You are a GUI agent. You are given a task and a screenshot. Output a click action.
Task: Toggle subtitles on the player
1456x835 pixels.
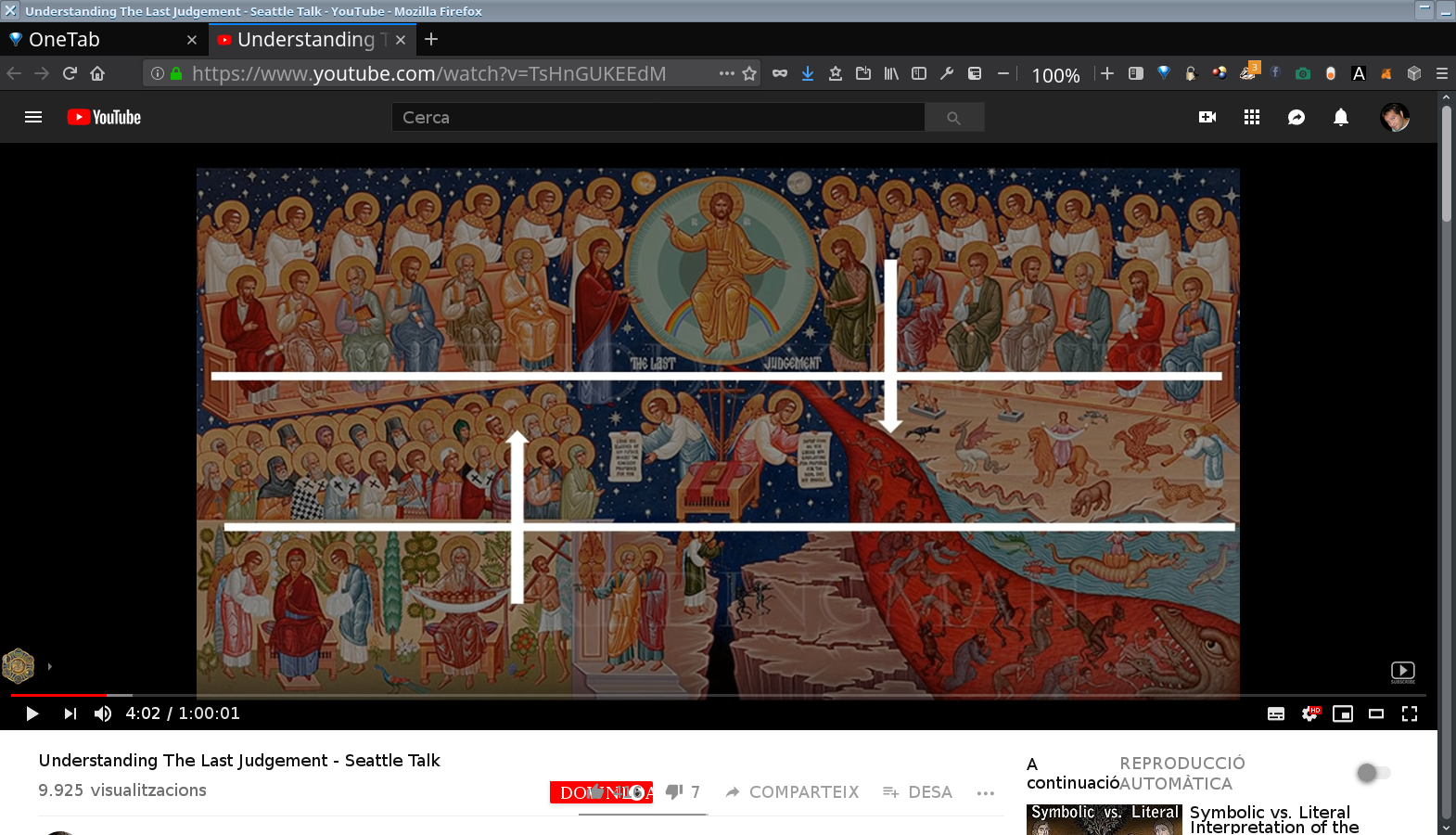(1276, 713)
